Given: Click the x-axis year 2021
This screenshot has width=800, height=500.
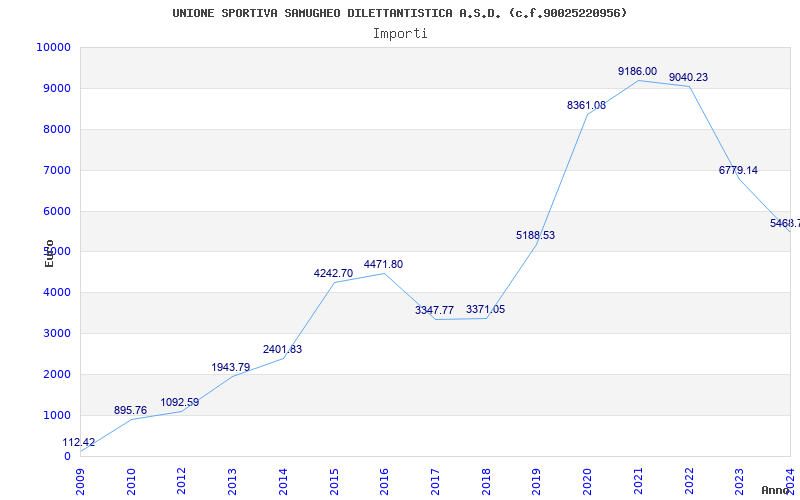Looking at the screenshot, I should (x=638, y=481).
